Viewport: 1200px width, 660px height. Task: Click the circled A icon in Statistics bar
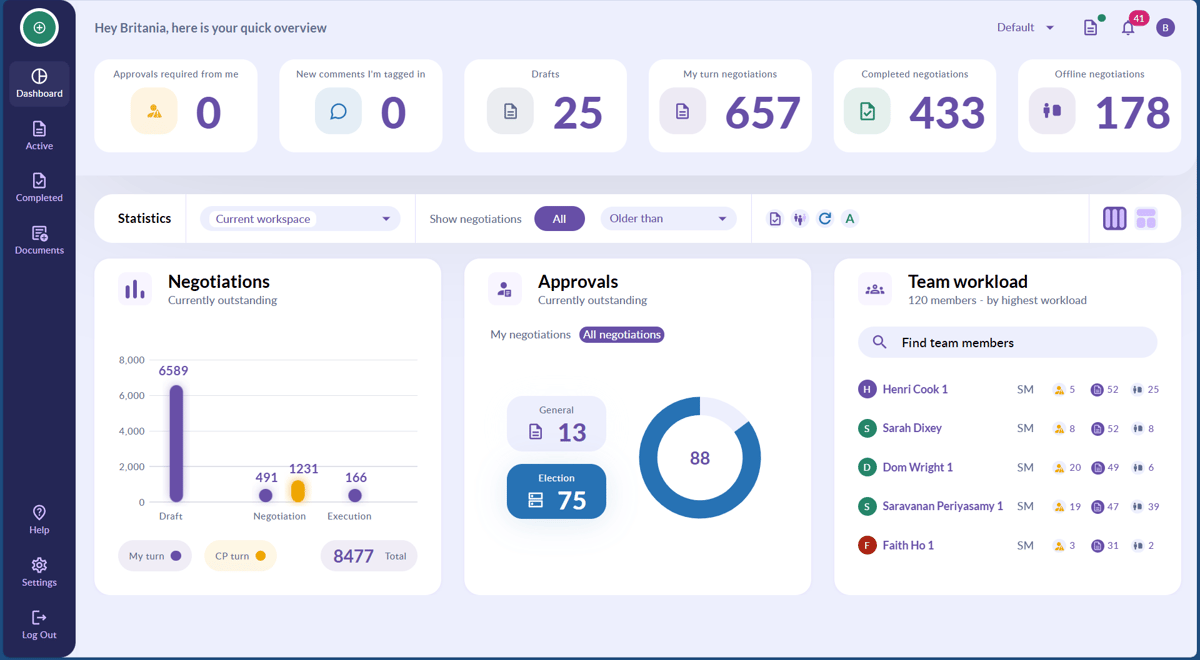click(x=850, y=219)
